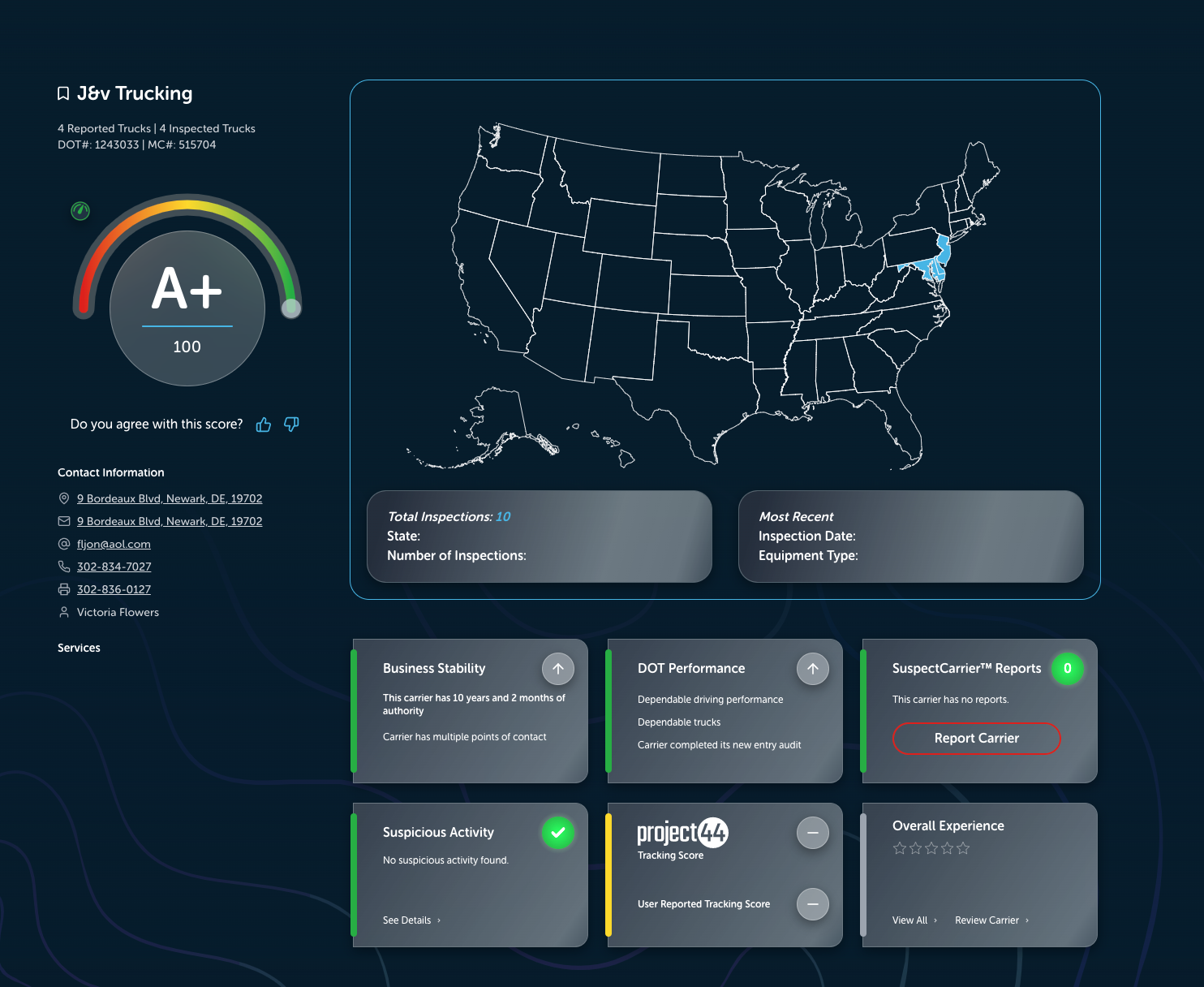Open the project44 logo on the Tracking Score card
1204x987 pixels.
coord(682,833)
